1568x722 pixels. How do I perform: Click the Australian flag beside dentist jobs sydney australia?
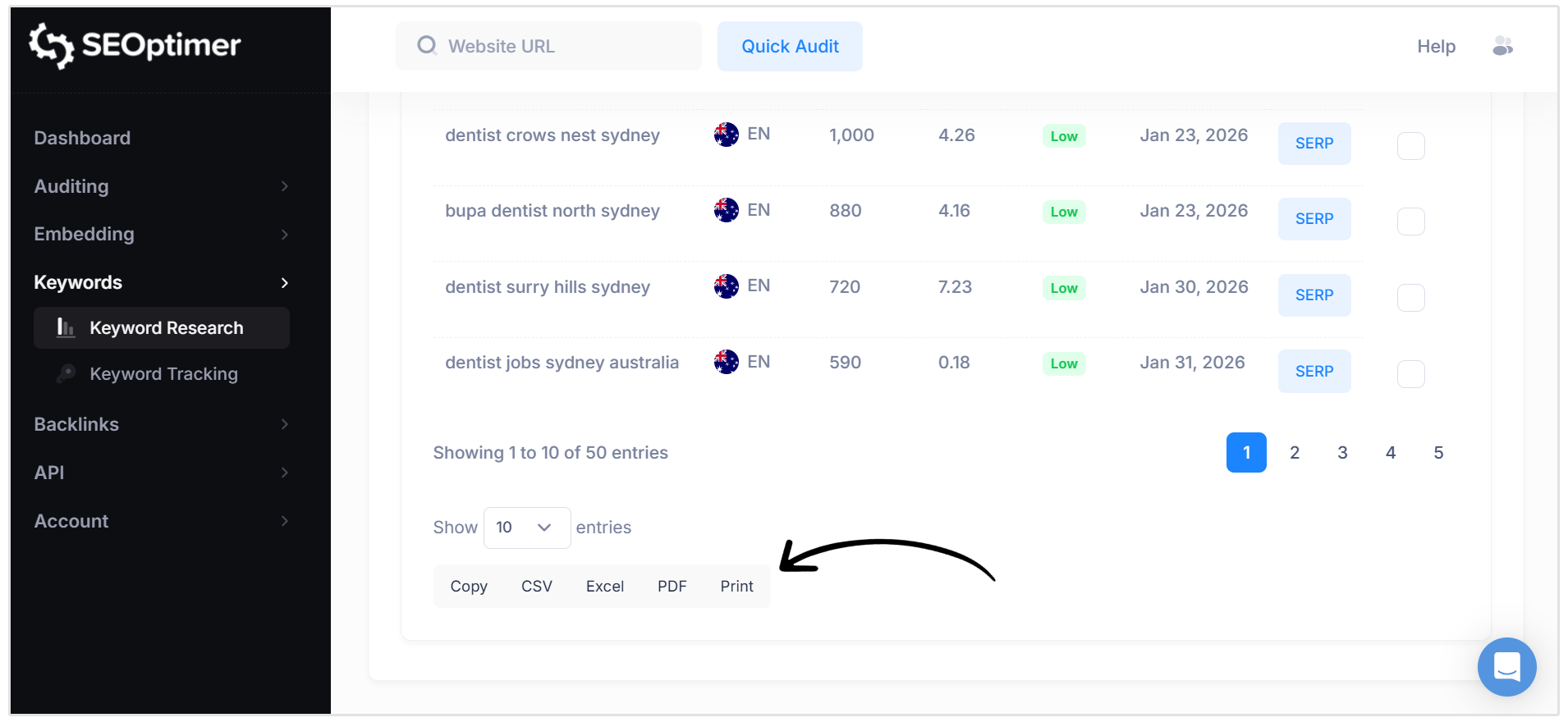click(726, 361)
